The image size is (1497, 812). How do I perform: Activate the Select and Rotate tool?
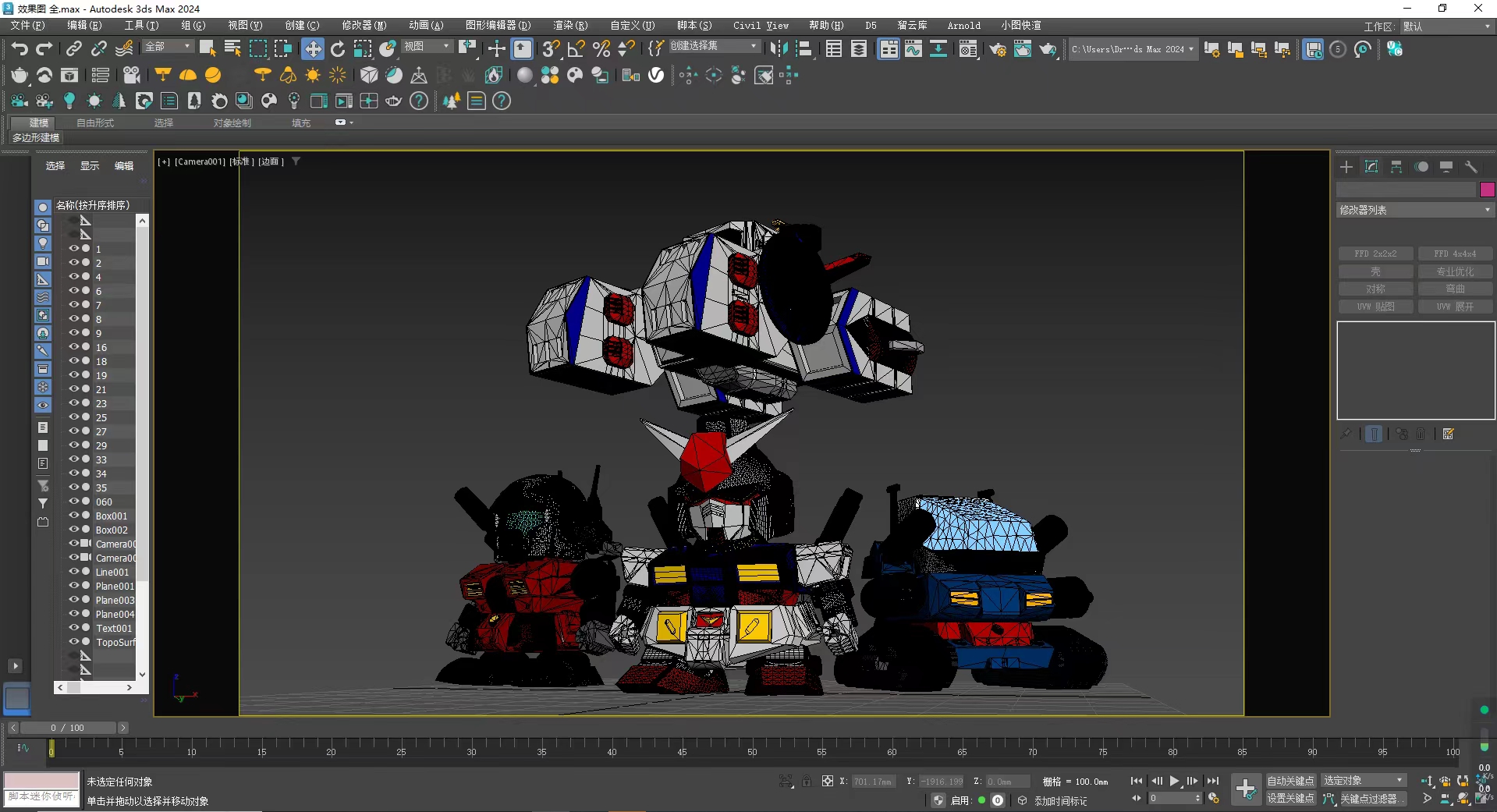click(x=338, y=49)
